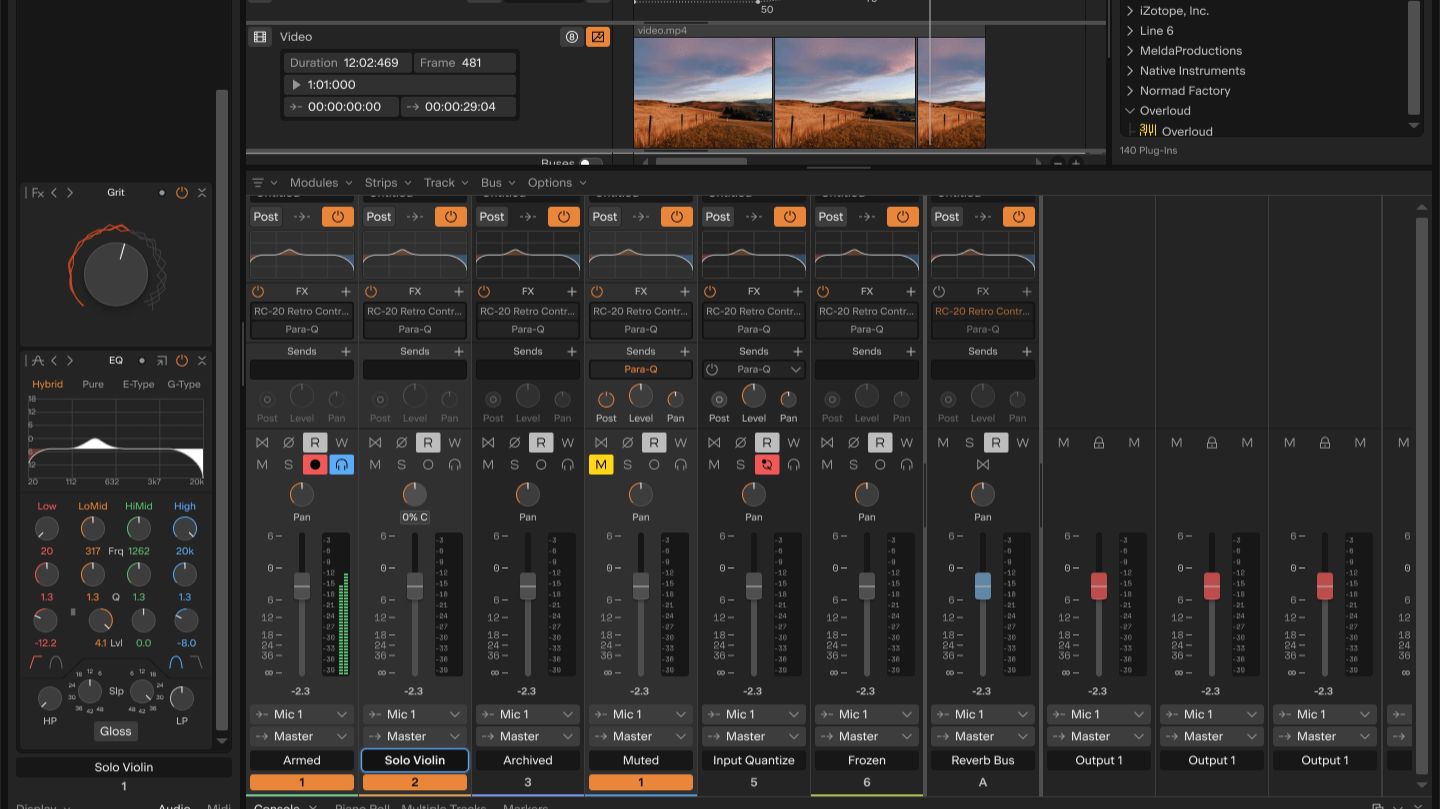Expand the iZotope, Inc. plug-in folder

click(1130, 11)
